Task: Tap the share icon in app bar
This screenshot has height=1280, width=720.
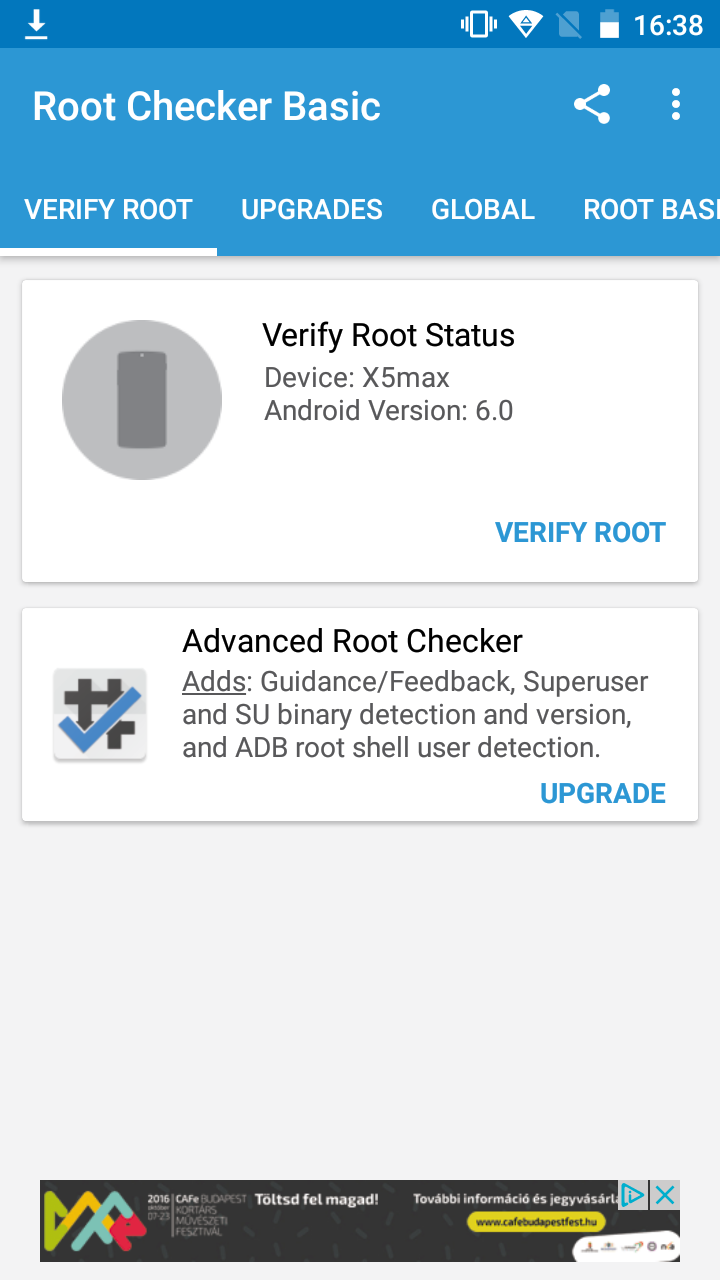Action: pyautogui.click(x=592, y=105)
